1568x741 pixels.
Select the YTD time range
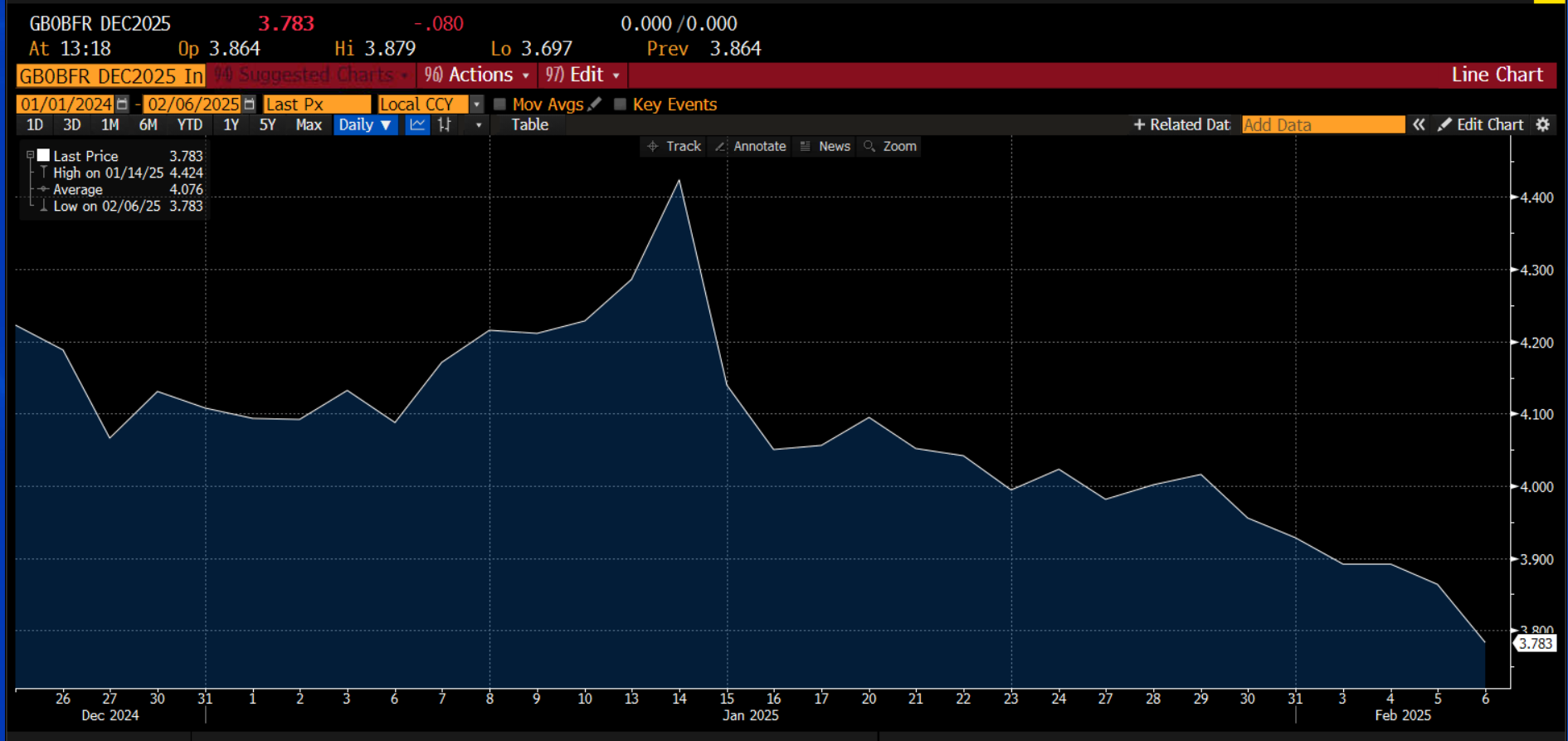tap(189, 124)
